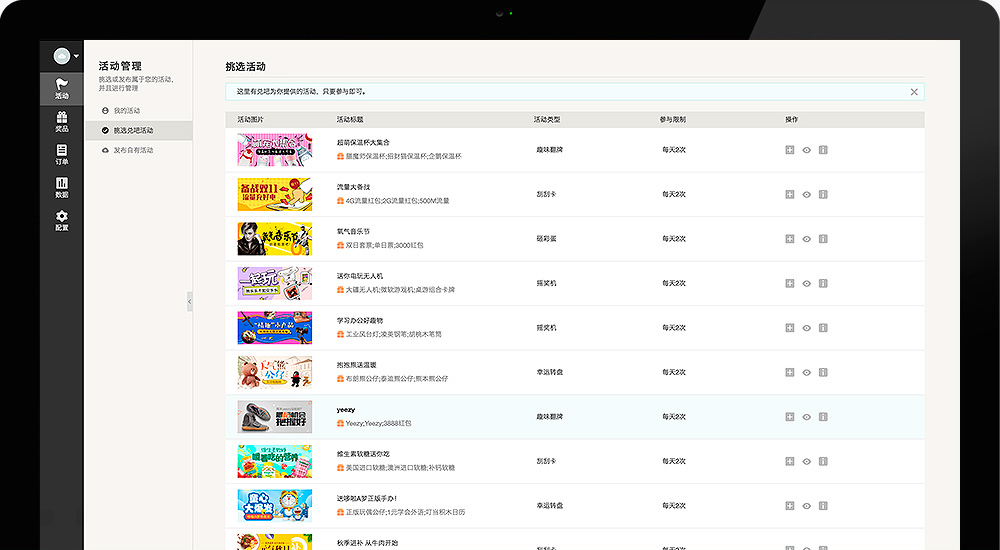Viewport: 1000px width, 550px height.
Task: Click info icon for 流量大备战 row
Action: 823,194
